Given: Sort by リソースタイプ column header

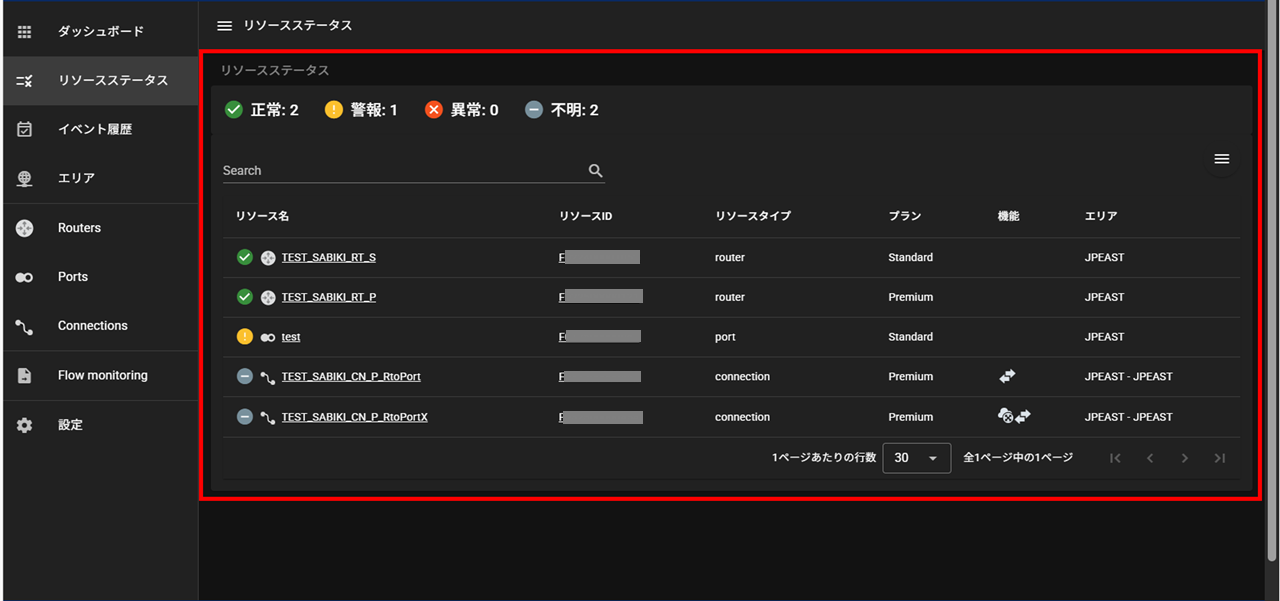Looking at the screenshot, I should [x=752, y=216].
